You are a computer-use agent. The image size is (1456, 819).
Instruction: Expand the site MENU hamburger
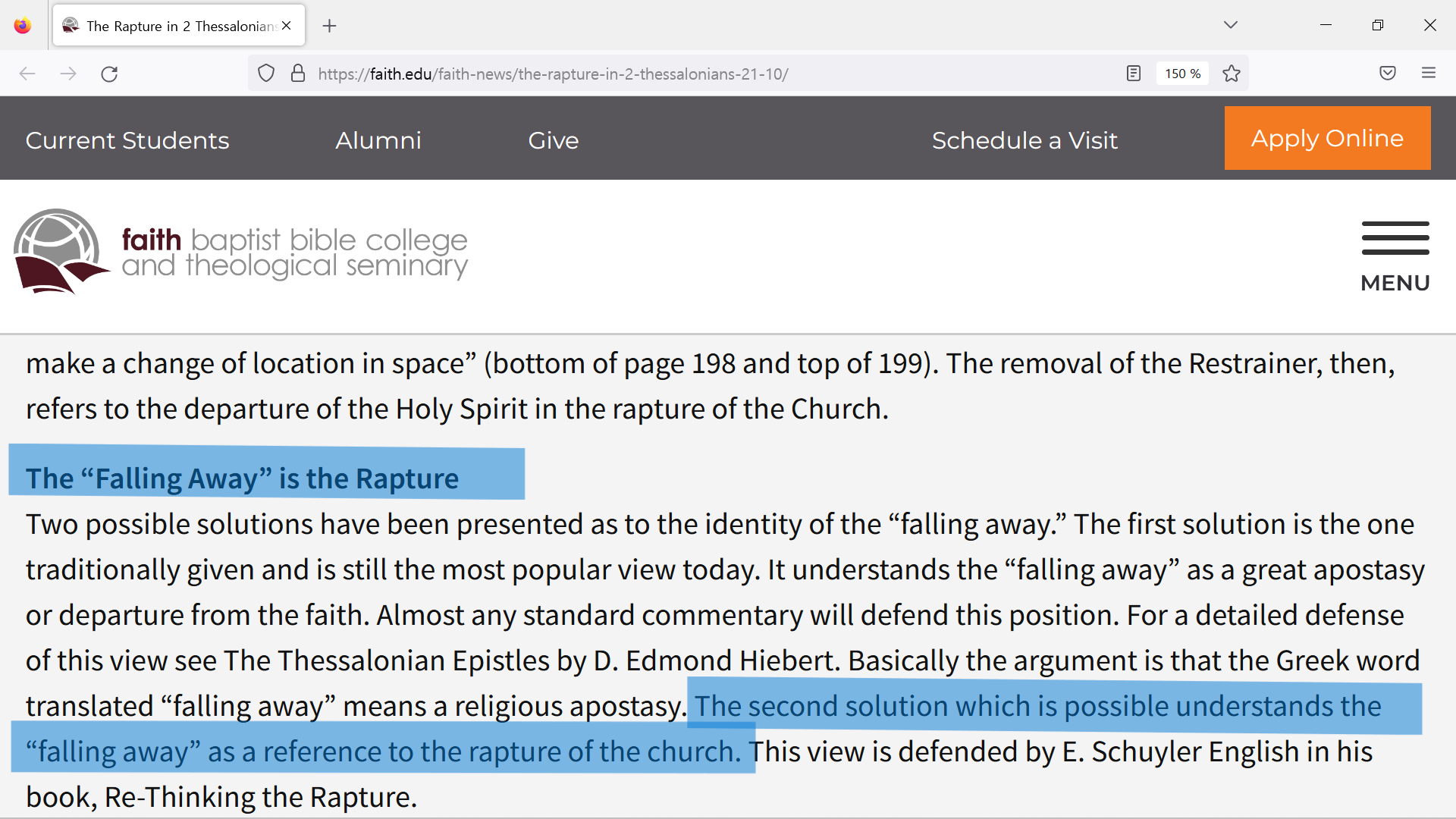1395,256
